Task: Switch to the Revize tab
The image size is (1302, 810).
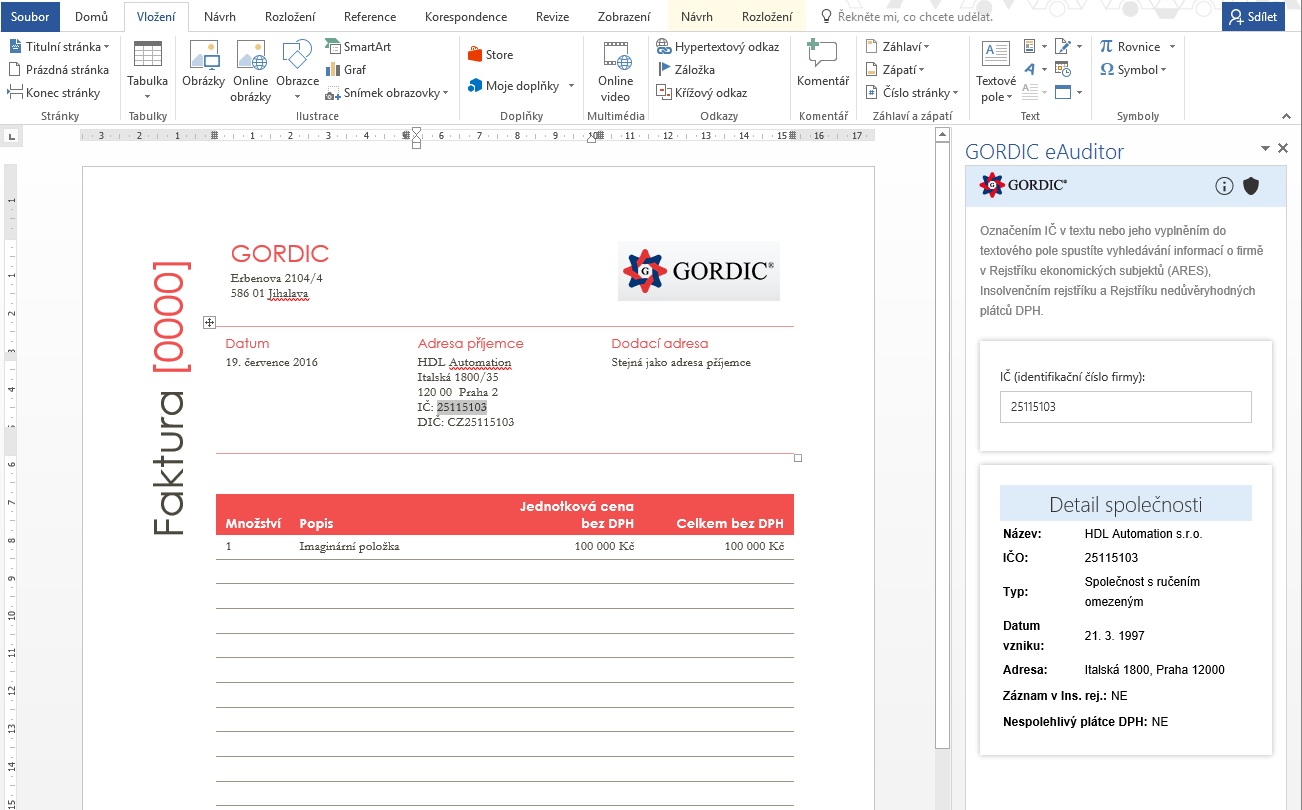Action: click(x=552, y=17)
